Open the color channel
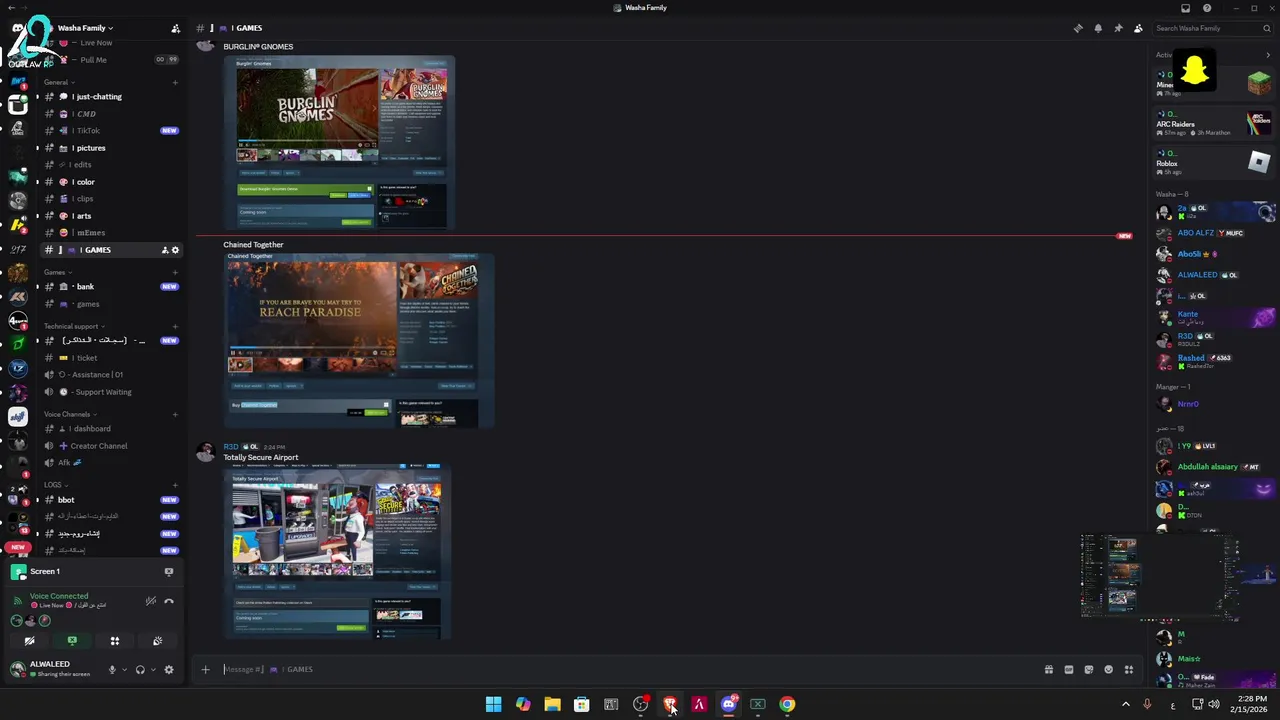Viewport: 1280px width, 720px height. coord(110,182)
